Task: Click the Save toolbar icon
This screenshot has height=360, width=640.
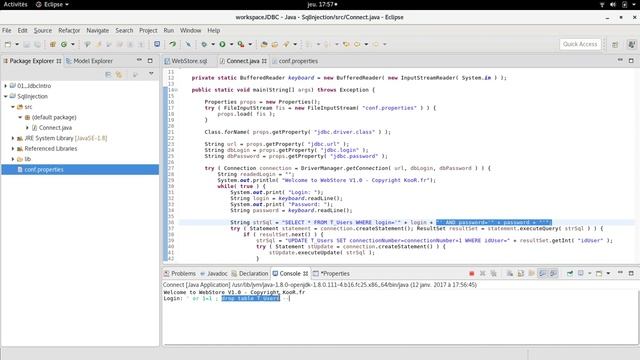Action: coord(27,44)
